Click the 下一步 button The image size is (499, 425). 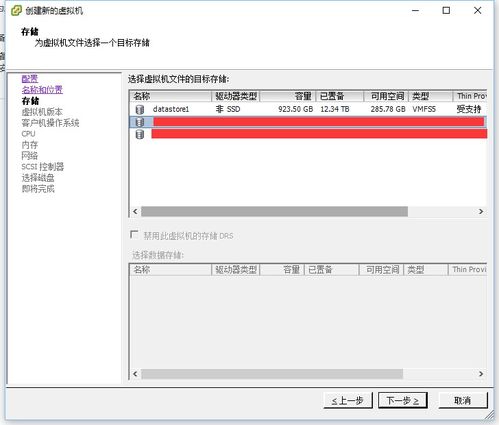[403, 400]
